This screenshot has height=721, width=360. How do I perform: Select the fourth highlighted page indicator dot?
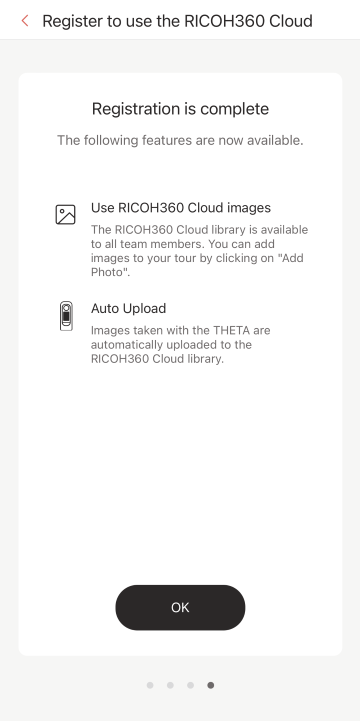[x=211, y=685]
